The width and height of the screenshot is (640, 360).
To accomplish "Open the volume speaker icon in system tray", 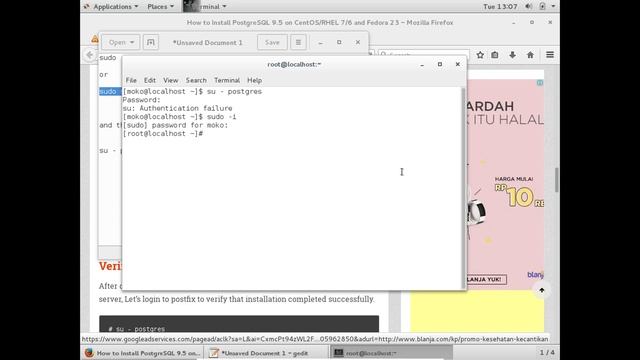I will click(x=529, y=7).
